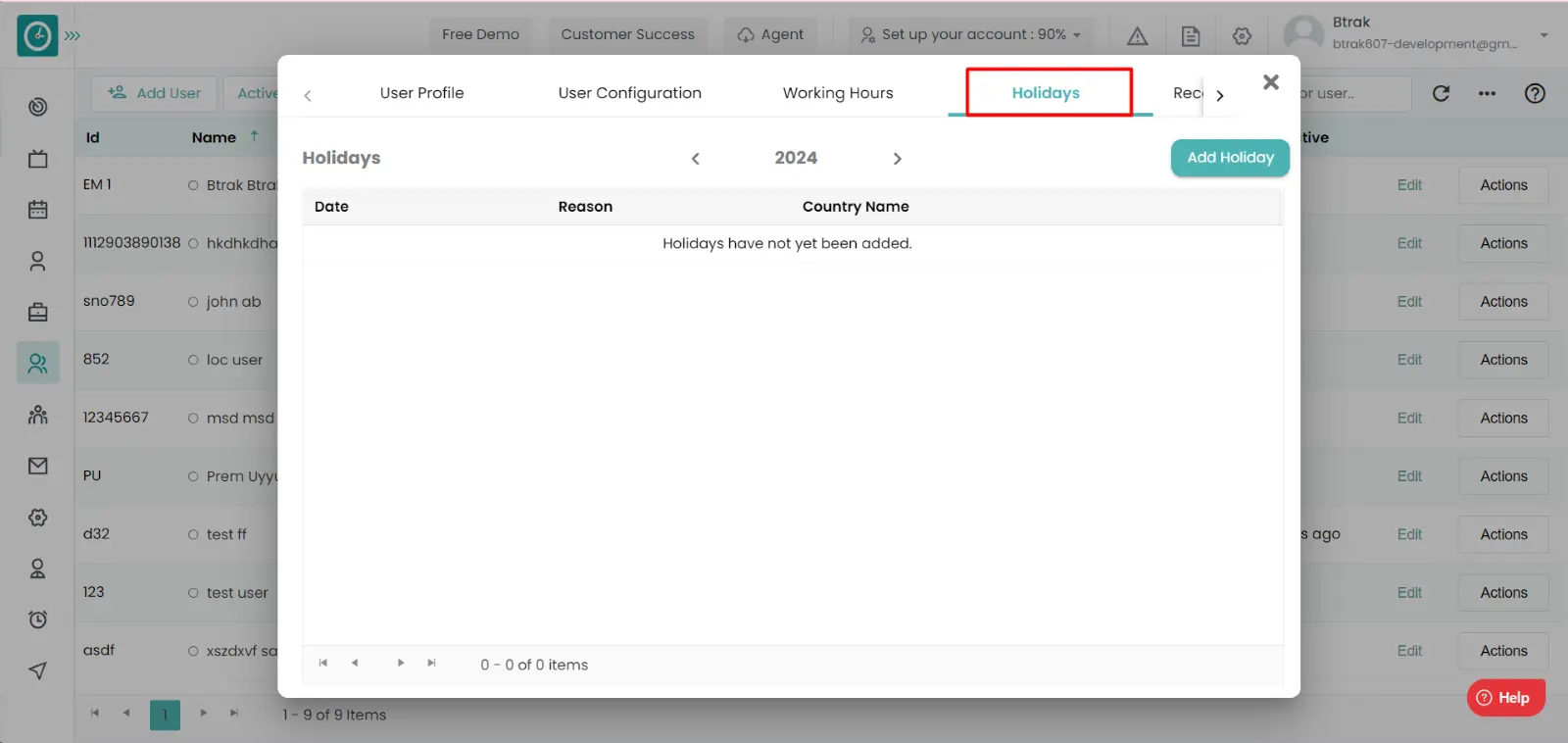
Task: Switch to the Working Hours tab
Action: (x=838, y=93)
